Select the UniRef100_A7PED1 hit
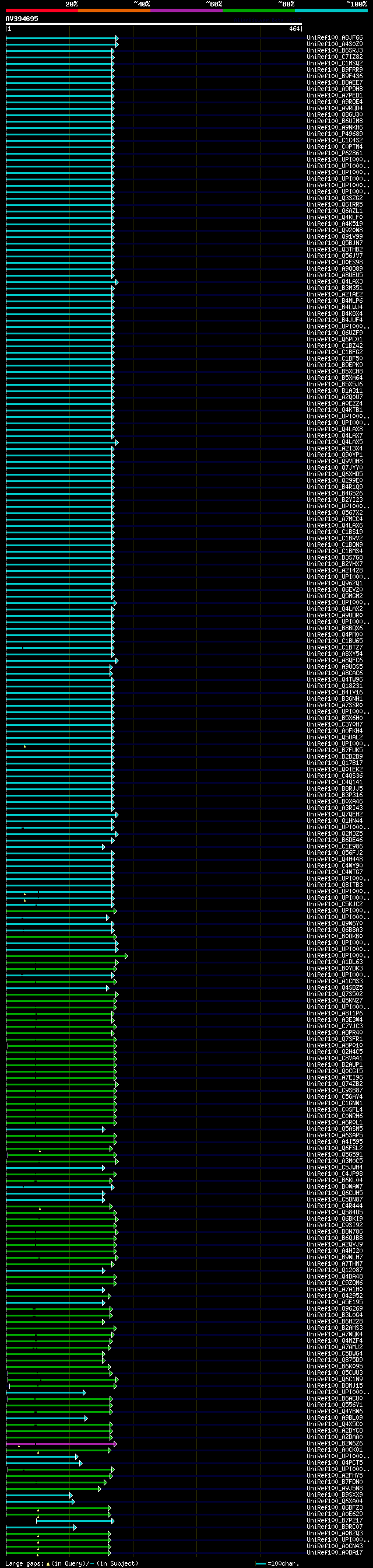Viewport: 373px width, 1568px height. 335,96
